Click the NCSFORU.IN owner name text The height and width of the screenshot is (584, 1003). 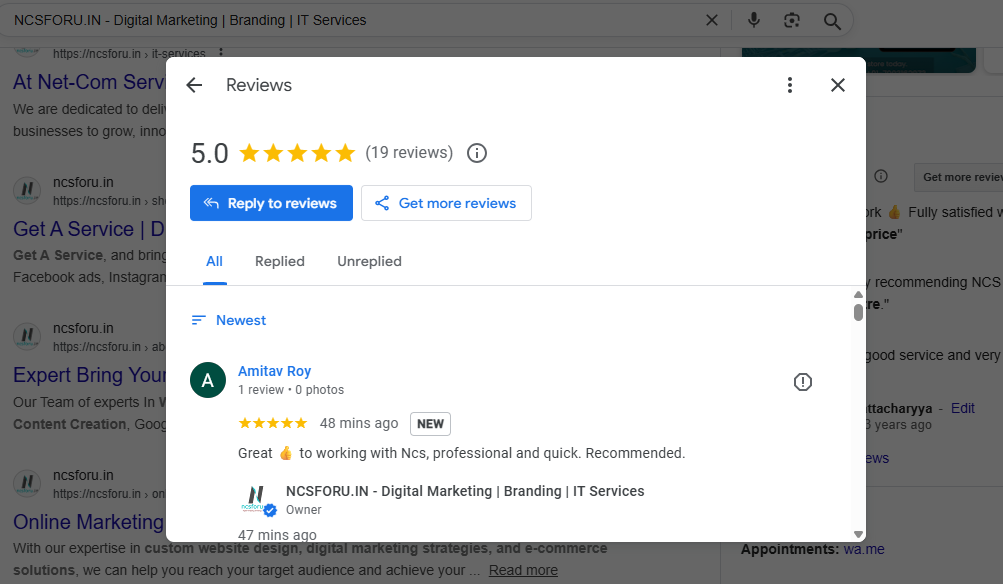point(465,491)
